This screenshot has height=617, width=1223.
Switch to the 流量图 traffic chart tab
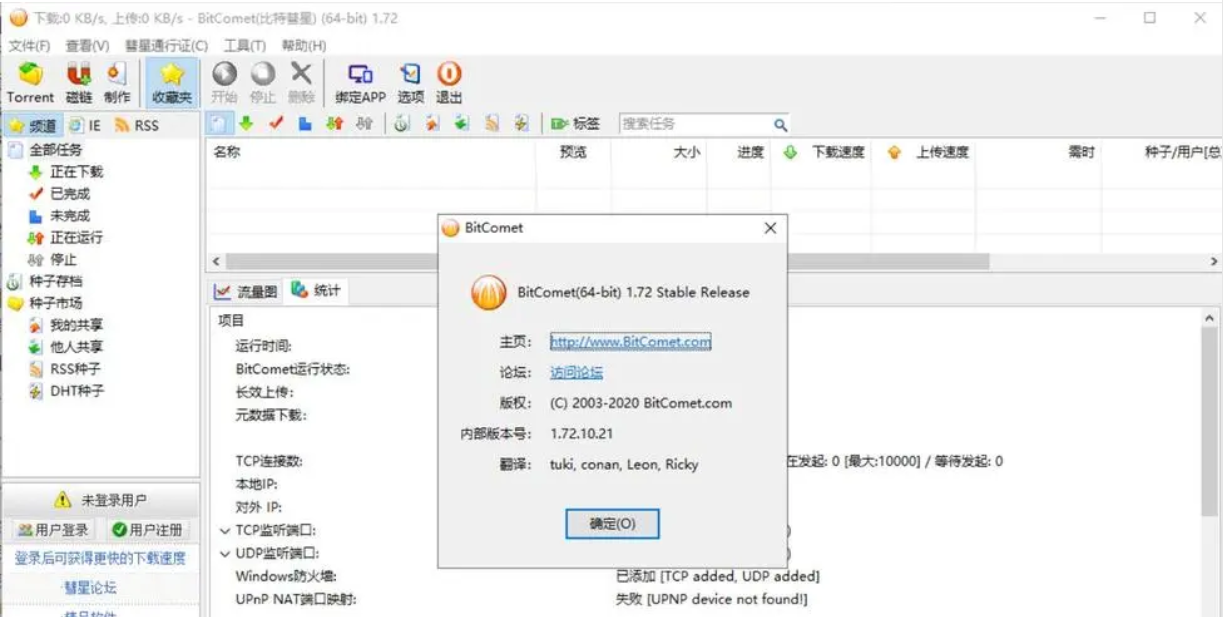tap(246, 292)
